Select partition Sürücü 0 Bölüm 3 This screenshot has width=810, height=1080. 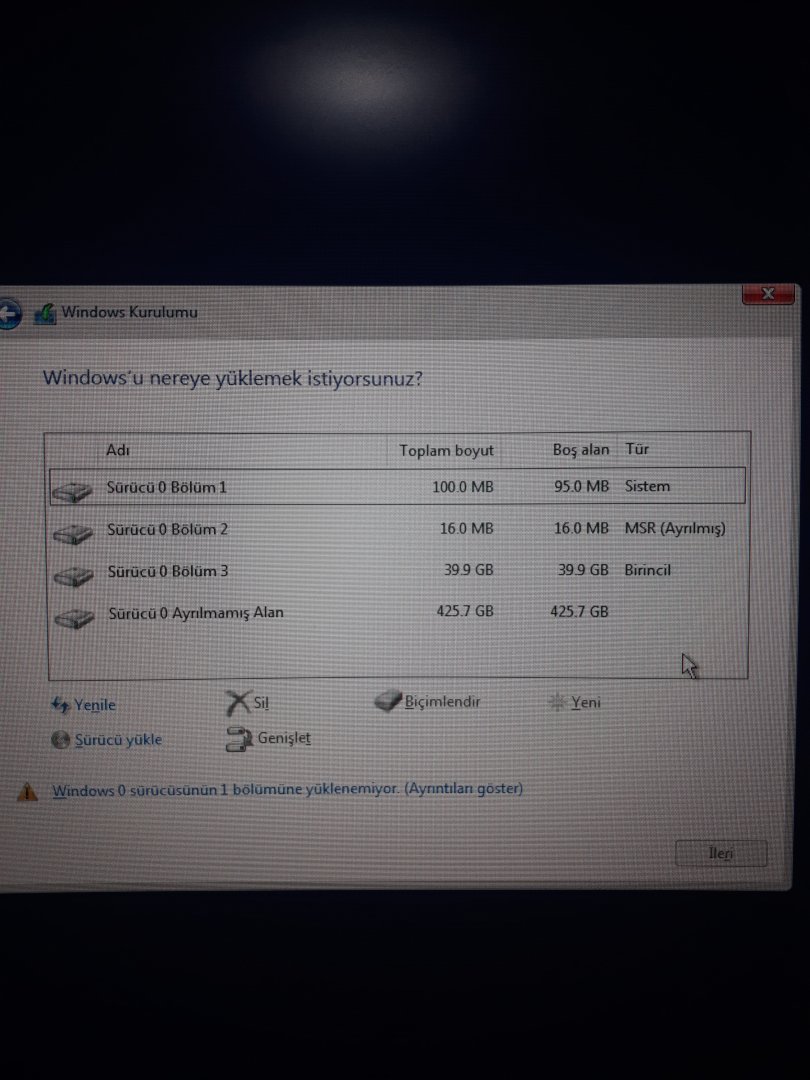click(398, 570)
